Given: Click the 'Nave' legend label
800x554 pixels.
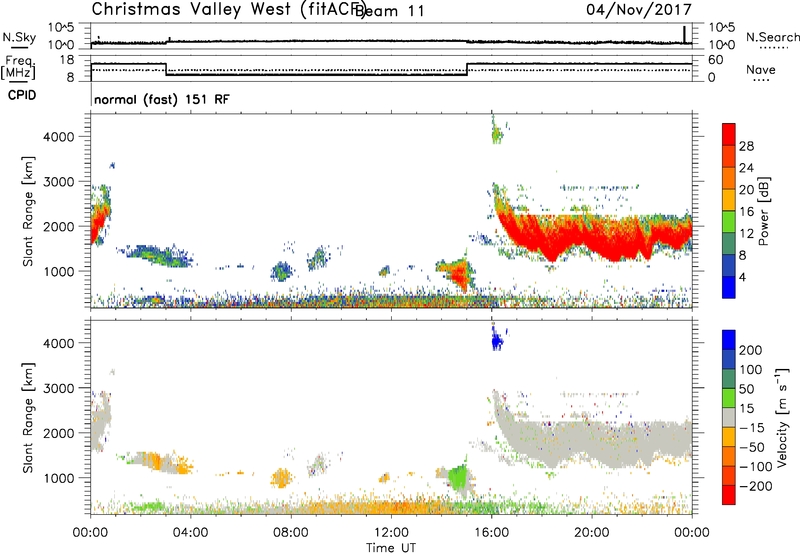Looking at the screenshot, I should [761, 70].
